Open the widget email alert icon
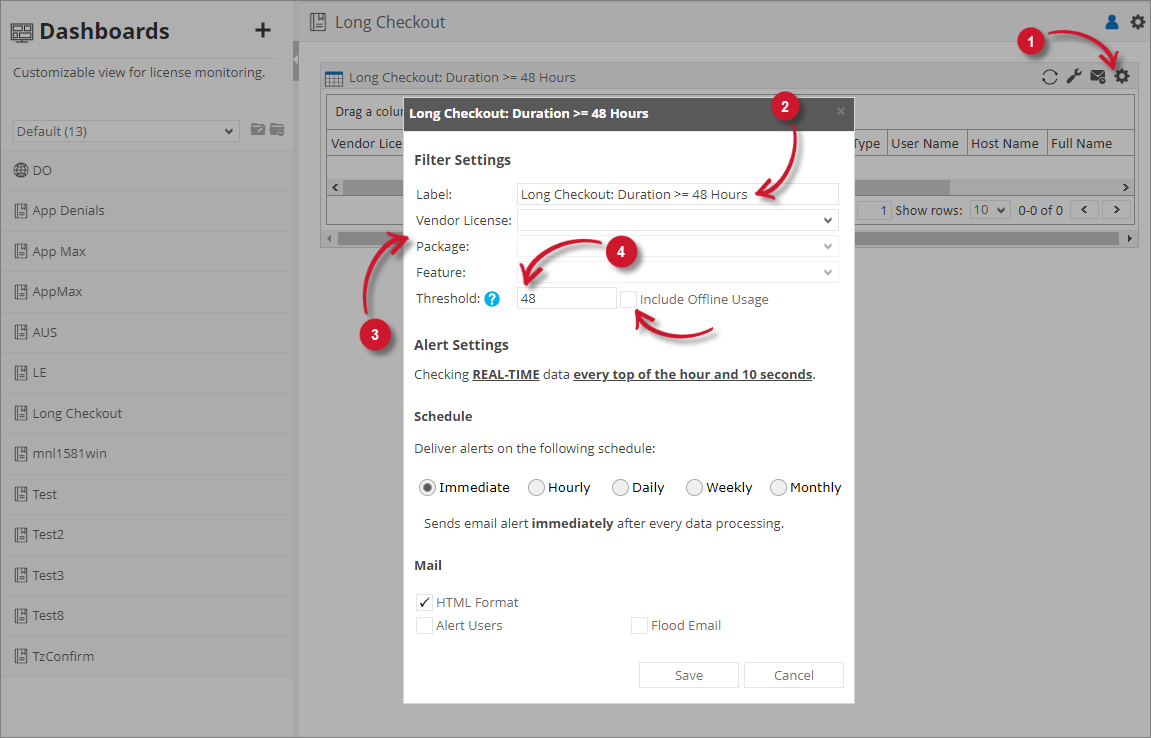Image resolution: width=1151 pixels, height=738 pixels. [1097, 76]
